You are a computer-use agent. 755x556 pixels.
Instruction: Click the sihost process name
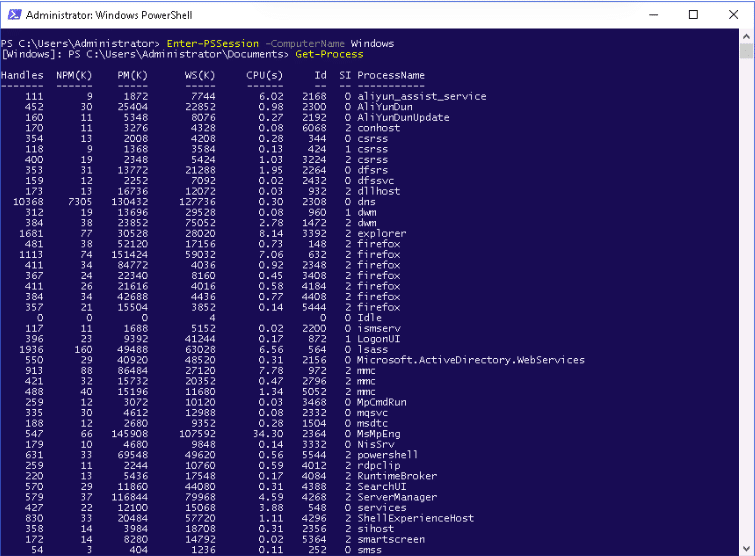click(x=376, y=529)
